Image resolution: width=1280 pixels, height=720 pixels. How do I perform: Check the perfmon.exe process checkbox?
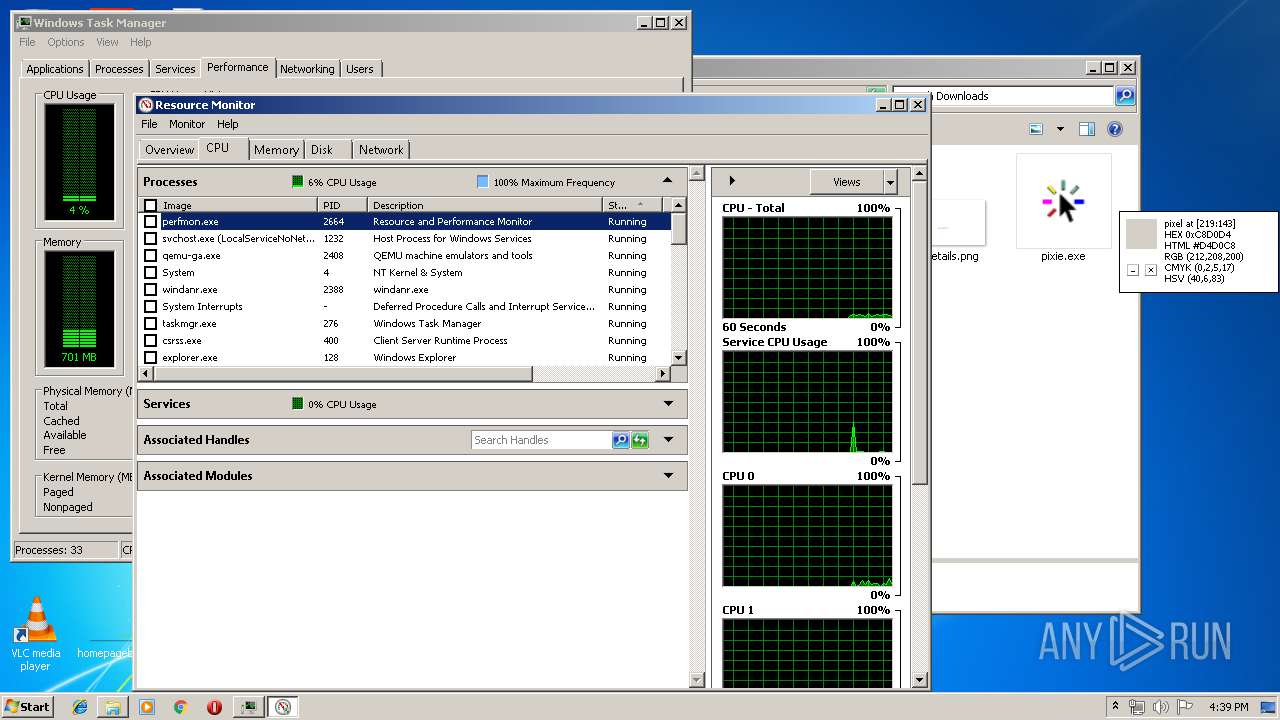(x=151, y=222)
